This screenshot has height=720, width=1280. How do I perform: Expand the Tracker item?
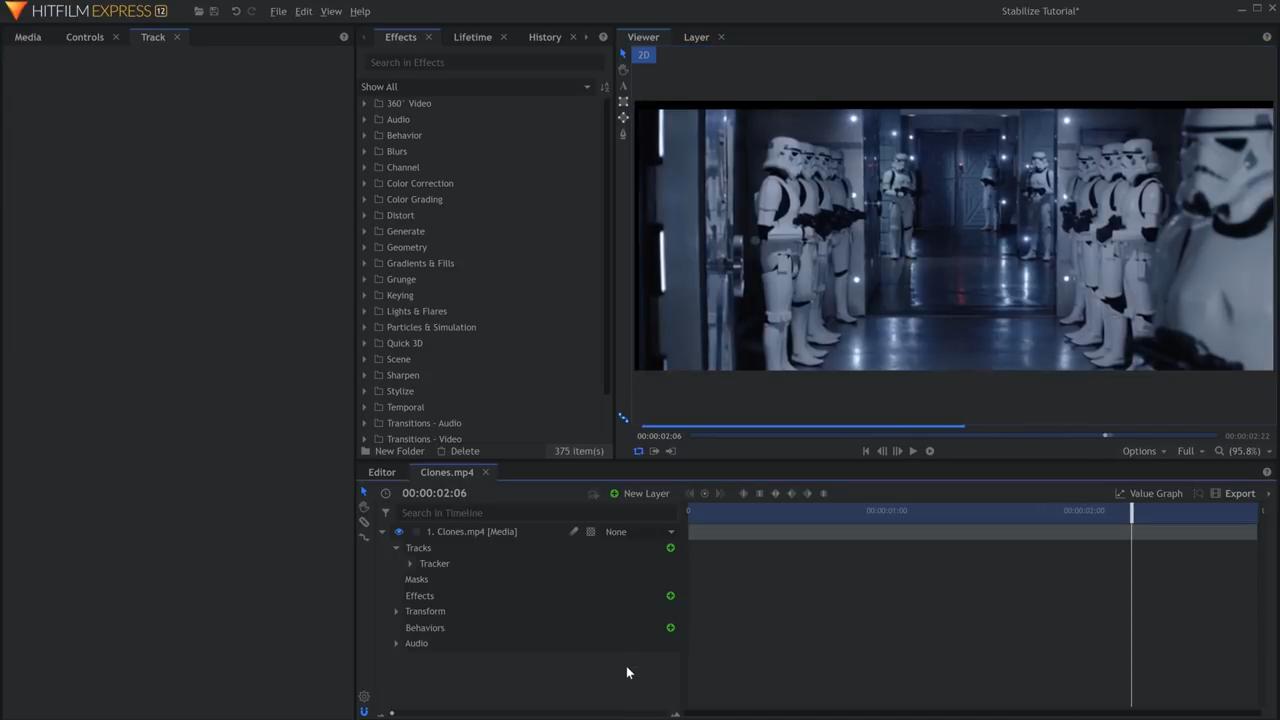410,564
